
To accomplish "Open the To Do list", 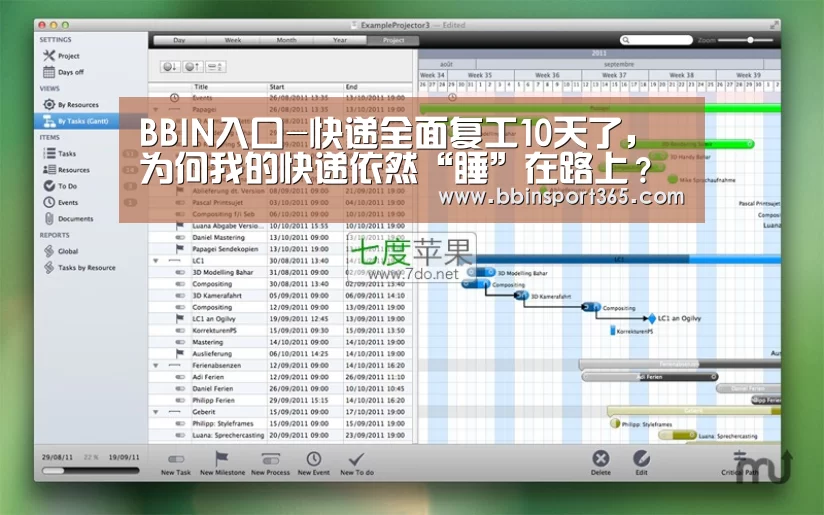I will (60, 186).
